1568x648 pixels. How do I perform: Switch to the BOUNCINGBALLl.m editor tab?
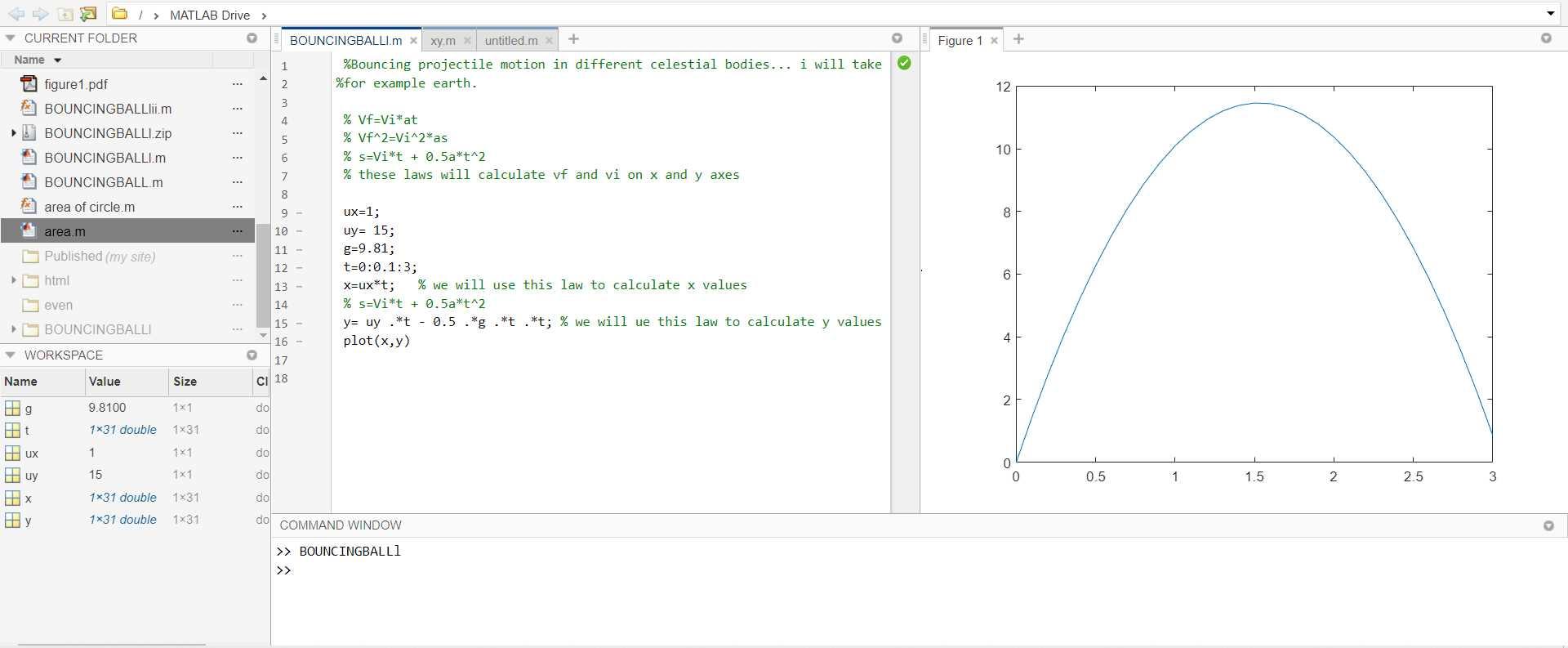coord(345,40)
